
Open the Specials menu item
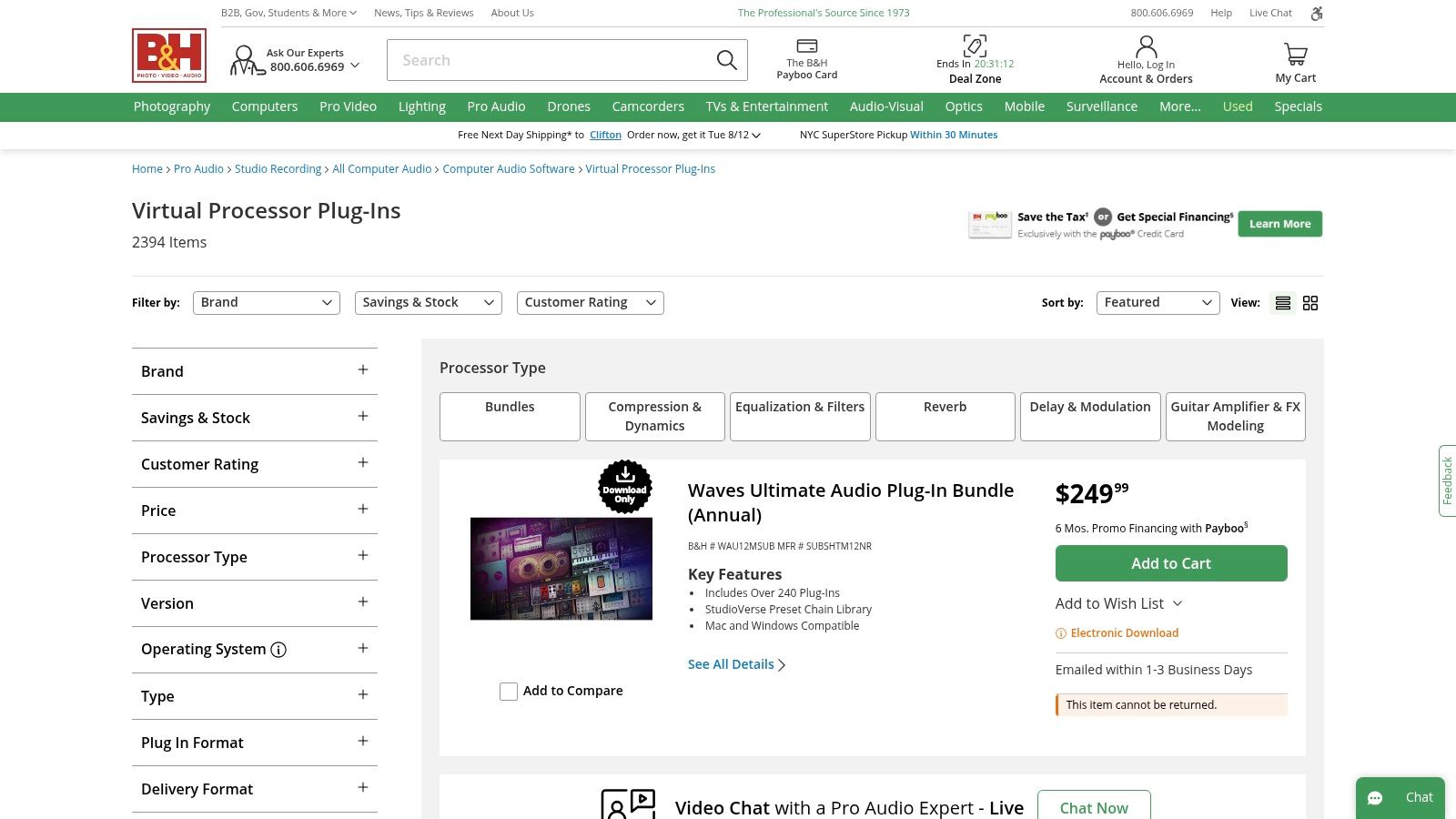point(1298,106)
